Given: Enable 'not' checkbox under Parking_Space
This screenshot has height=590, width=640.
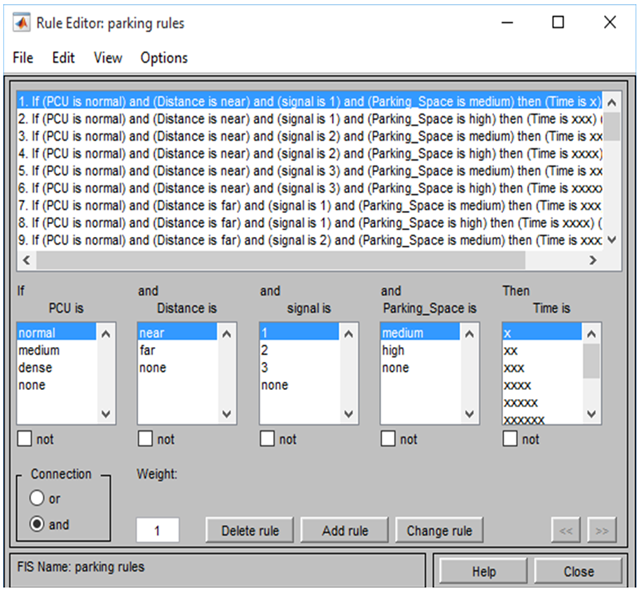Looking at the screenshot, I should tap(389, 439).
